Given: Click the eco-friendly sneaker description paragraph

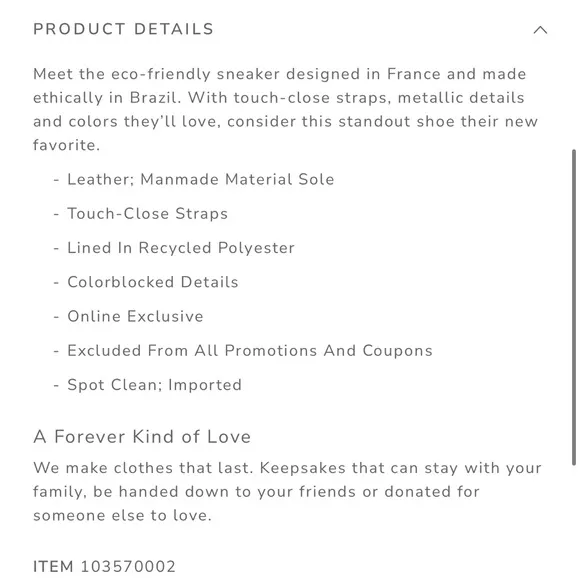Looking at the screenshot, I should pyautogui.click(x=285, y=109).
